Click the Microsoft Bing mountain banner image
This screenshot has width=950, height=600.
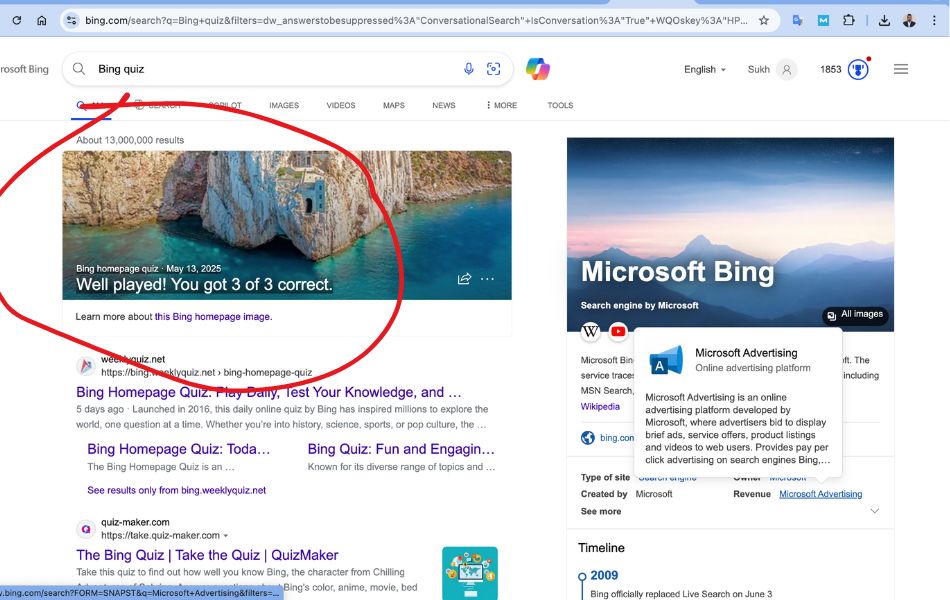730,234
